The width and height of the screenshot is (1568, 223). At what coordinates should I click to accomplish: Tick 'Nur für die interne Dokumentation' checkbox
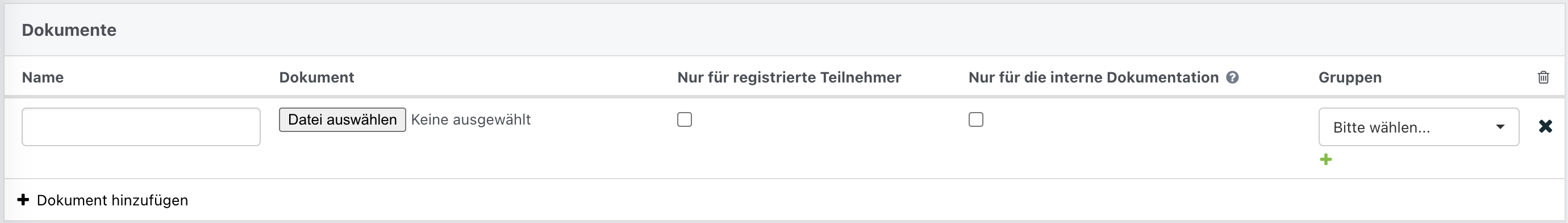click(x=976, y=119)
